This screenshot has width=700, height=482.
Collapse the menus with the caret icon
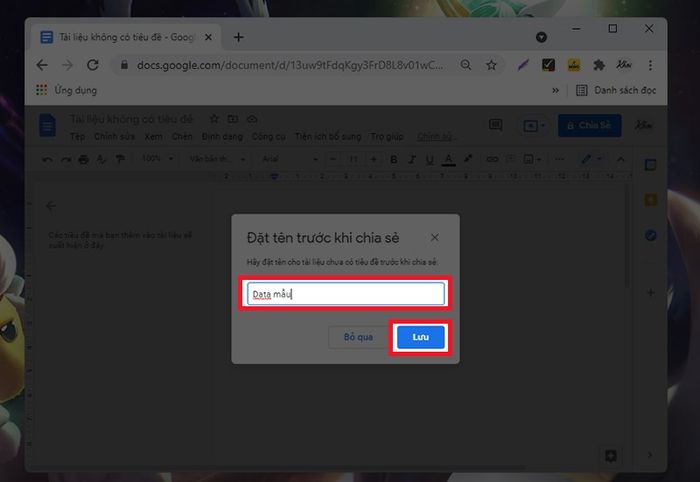(x=621, y=159)
